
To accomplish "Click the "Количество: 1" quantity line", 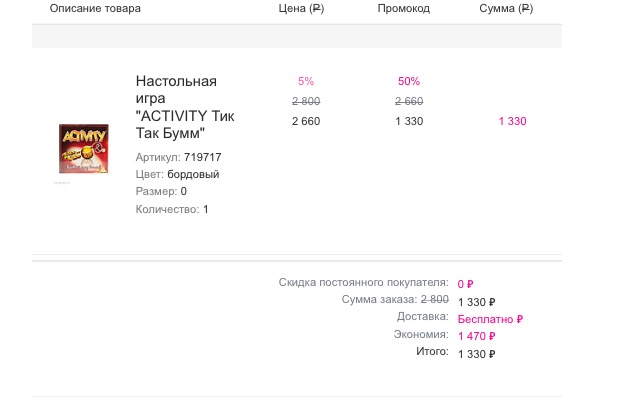I will [172, 209].
